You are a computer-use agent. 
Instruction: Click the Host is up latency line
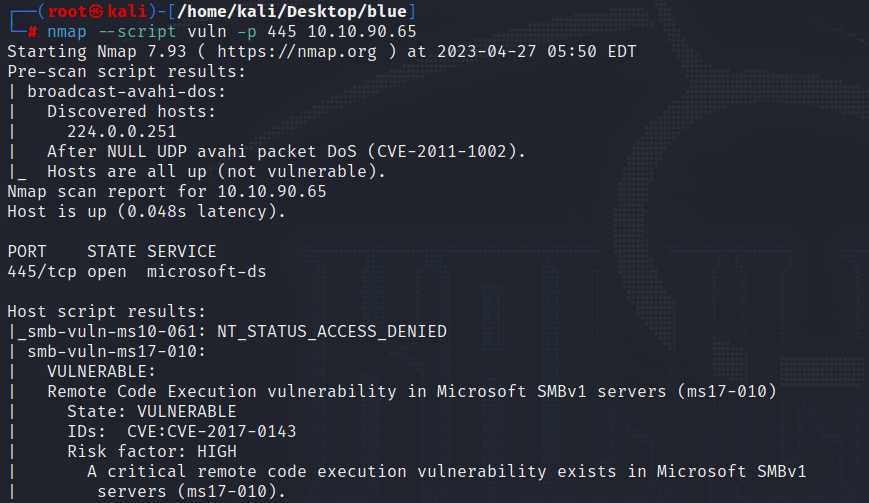[146, 212]
